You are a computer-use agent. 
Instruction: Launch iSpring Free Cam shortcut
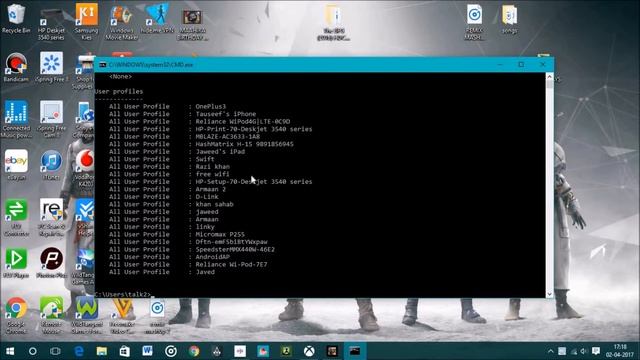pos(51,119)
